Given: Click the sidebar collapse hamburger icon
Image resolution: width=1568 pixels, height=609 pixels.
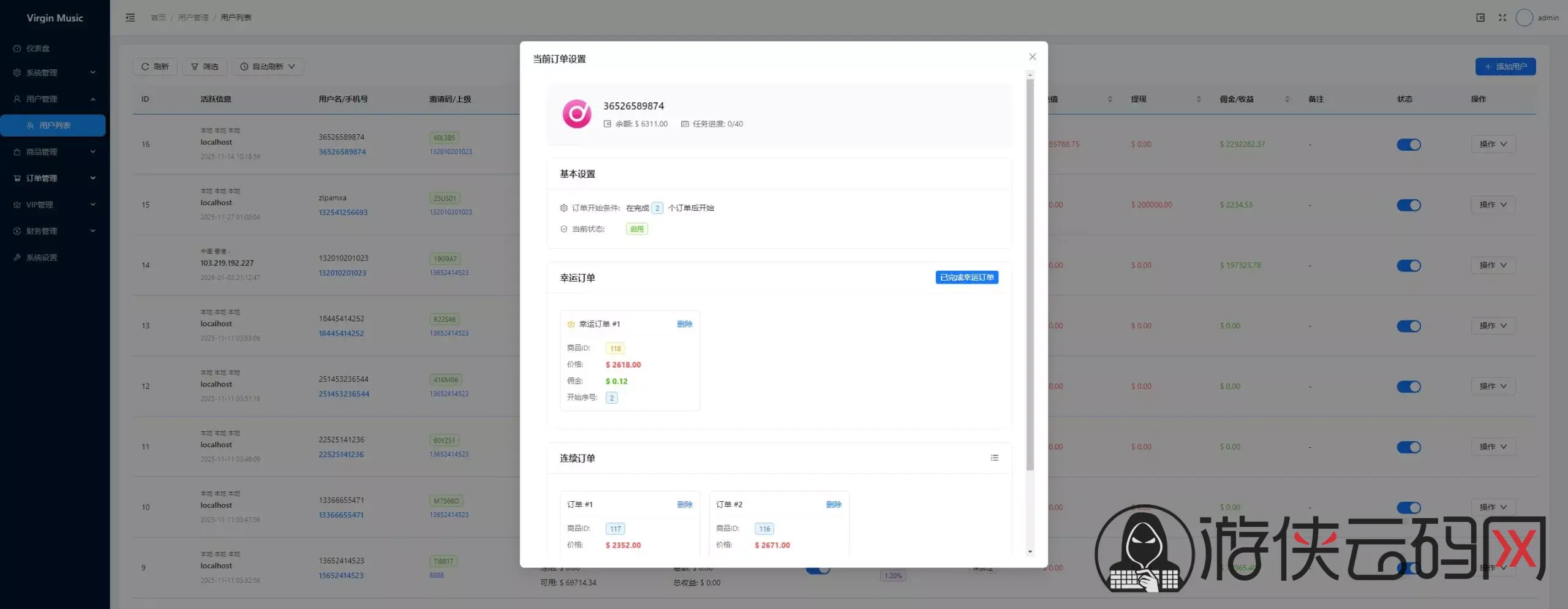Looking at the screenshot, I should click(130, 18).
